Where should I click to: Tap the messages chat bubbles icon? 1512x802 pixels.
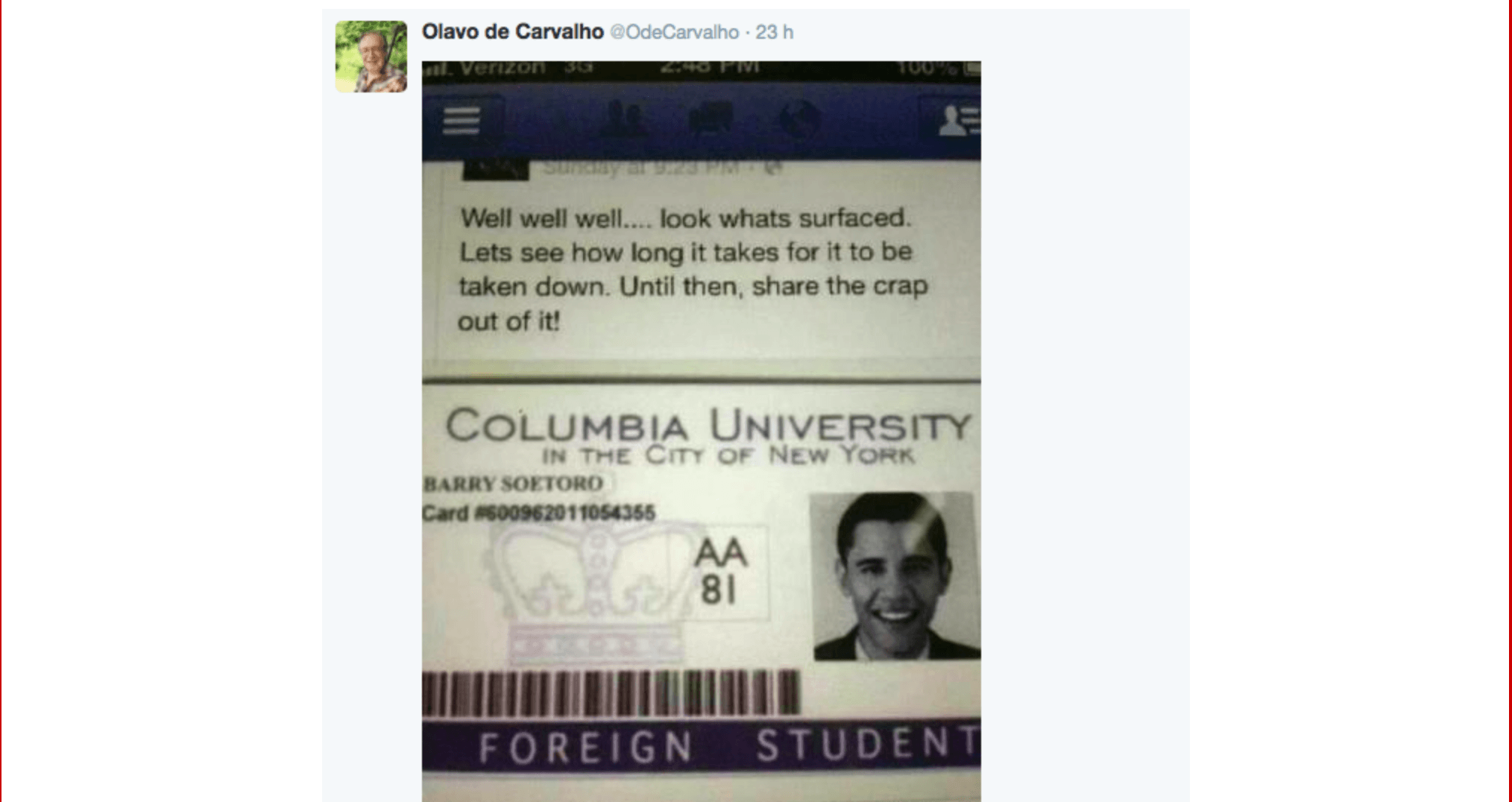(x=711, y=119)
